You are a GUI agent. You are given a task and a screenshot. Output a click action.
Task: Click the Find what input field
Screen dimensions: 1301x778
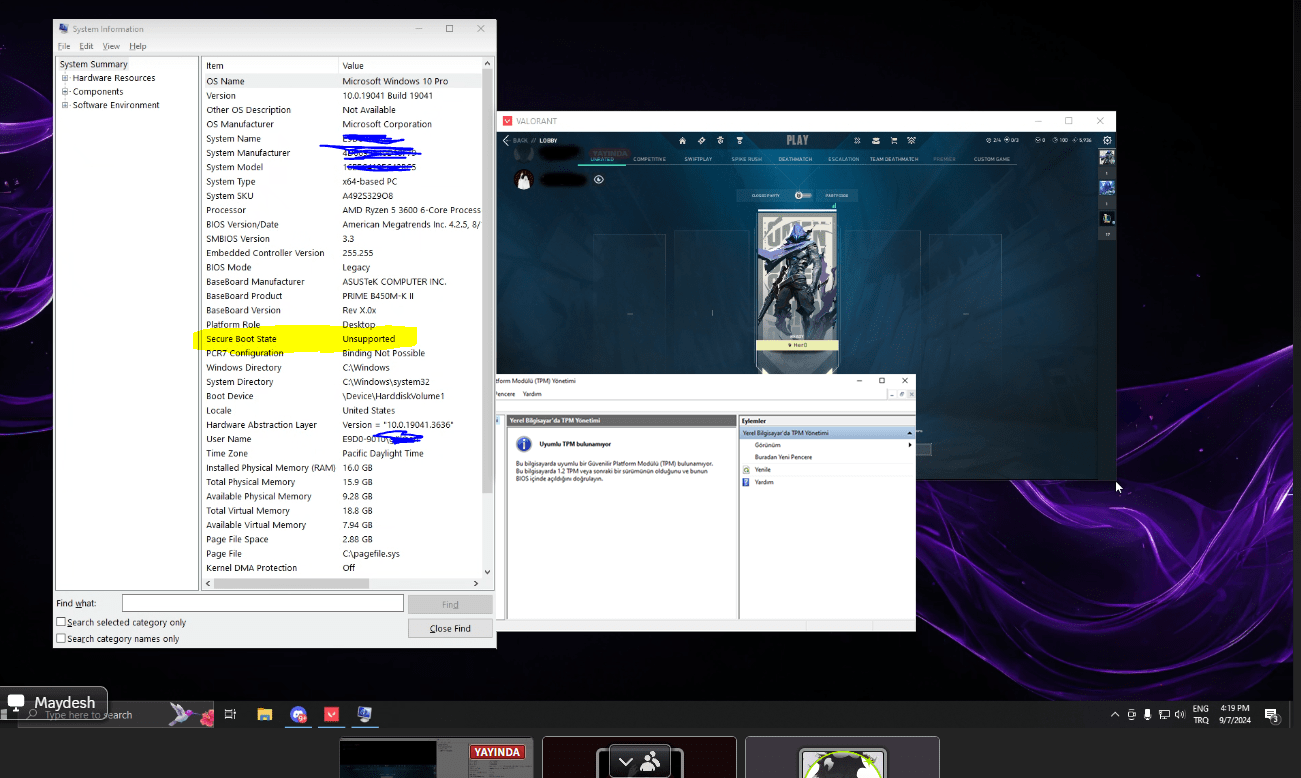click(x=263, y=603)
